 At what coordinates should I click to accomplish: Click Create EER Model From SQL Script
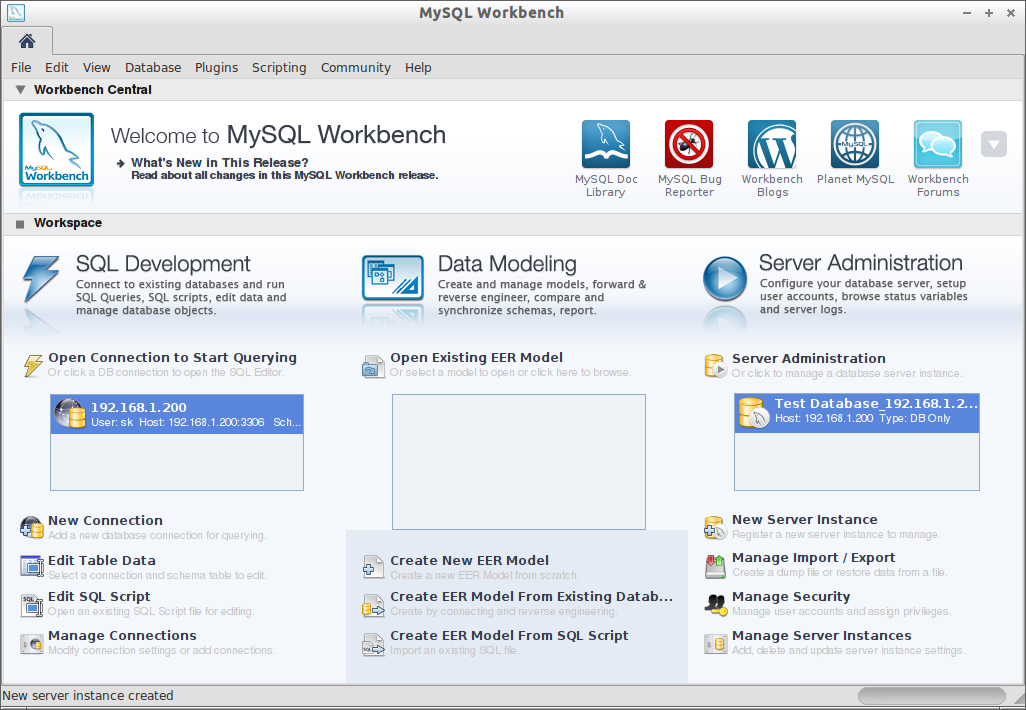tap(509, 636)
